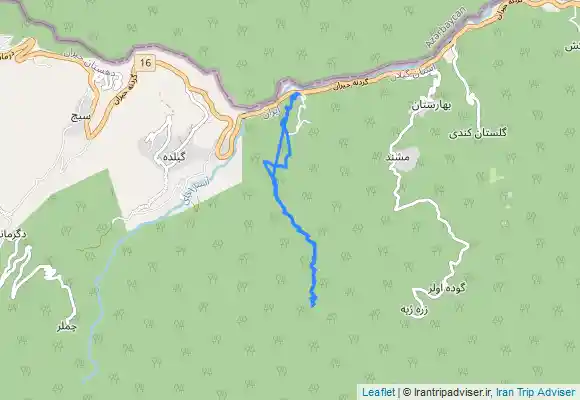The width and height of the screenshot is (580, 400).
Task: Select the سیج place label
Action: [81, 117]
